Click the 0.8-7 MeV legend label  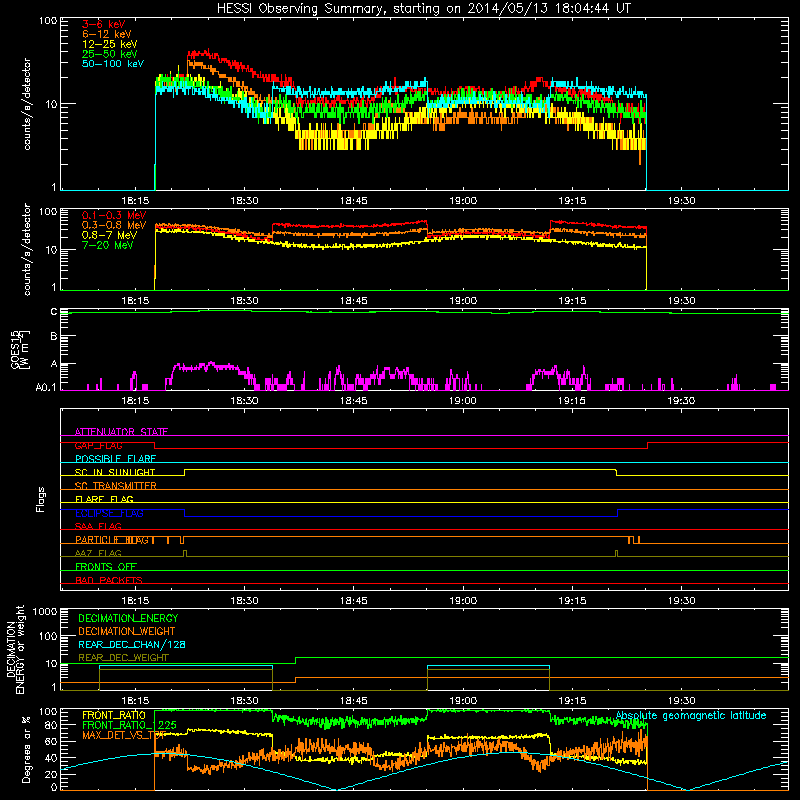[x=110, y=235]
